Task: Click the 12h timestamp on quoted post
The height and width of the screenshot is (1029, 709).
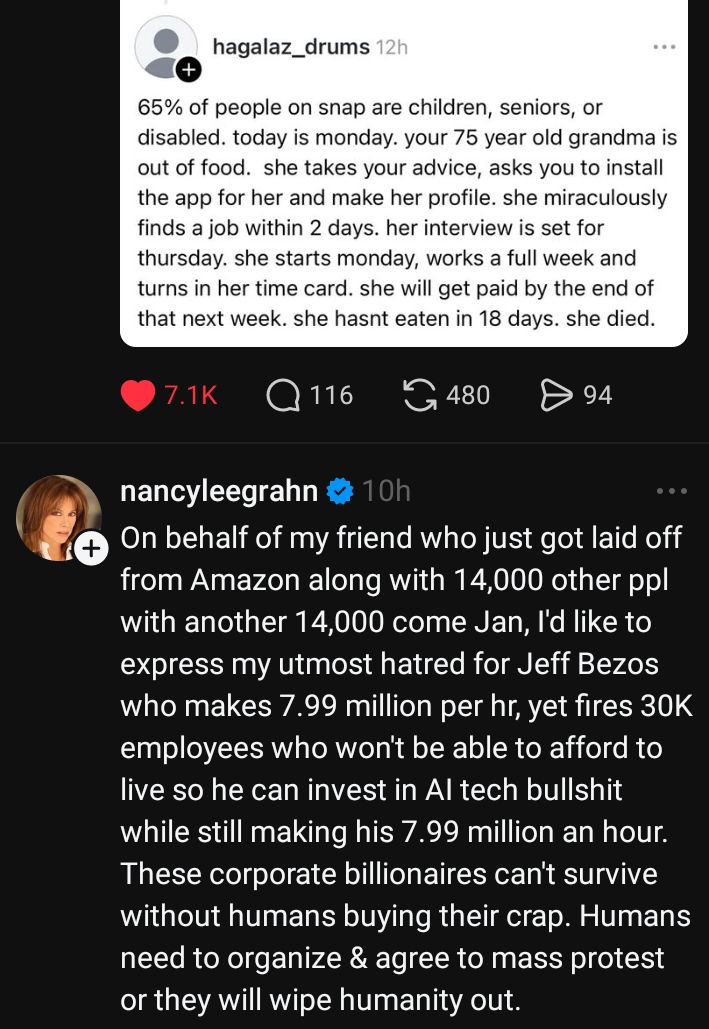Action: (x=391, y=47)
